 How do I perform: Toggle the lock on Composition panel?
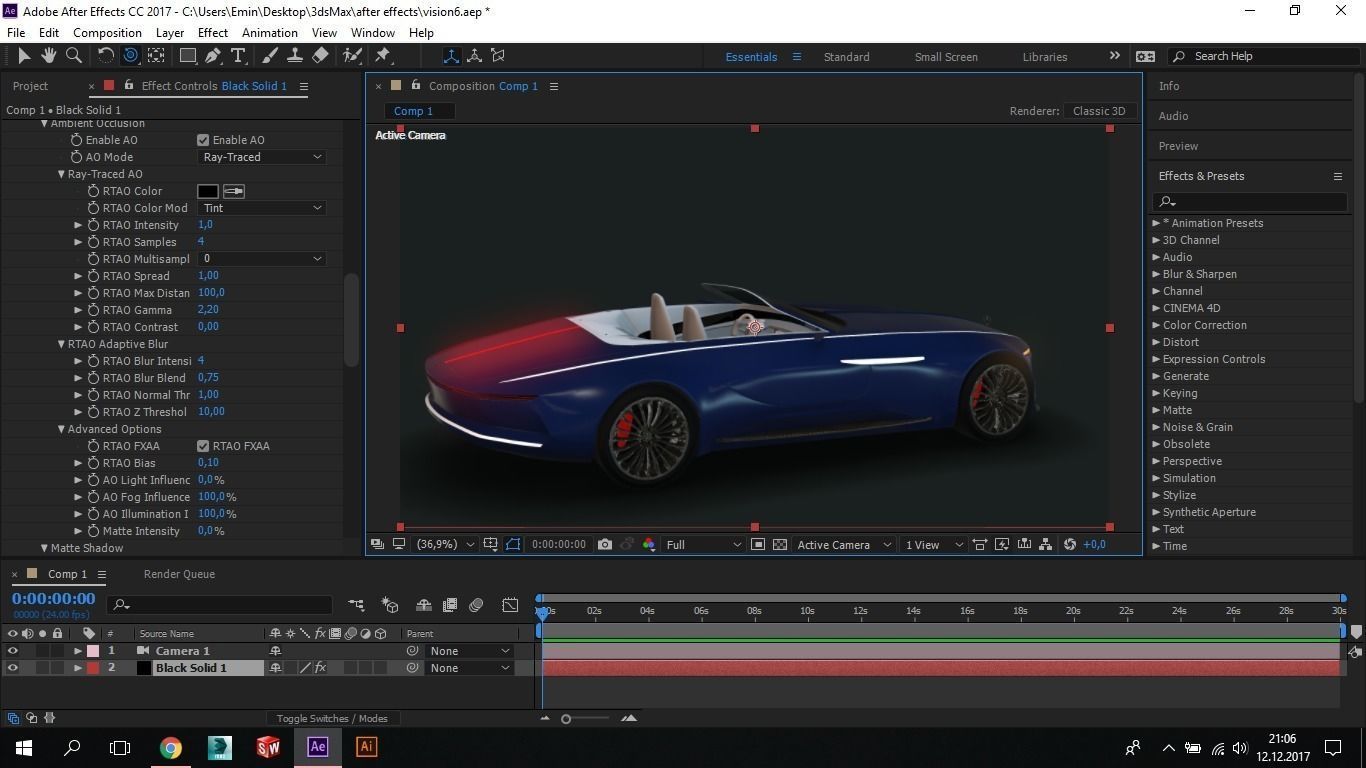tap(416, 85)
